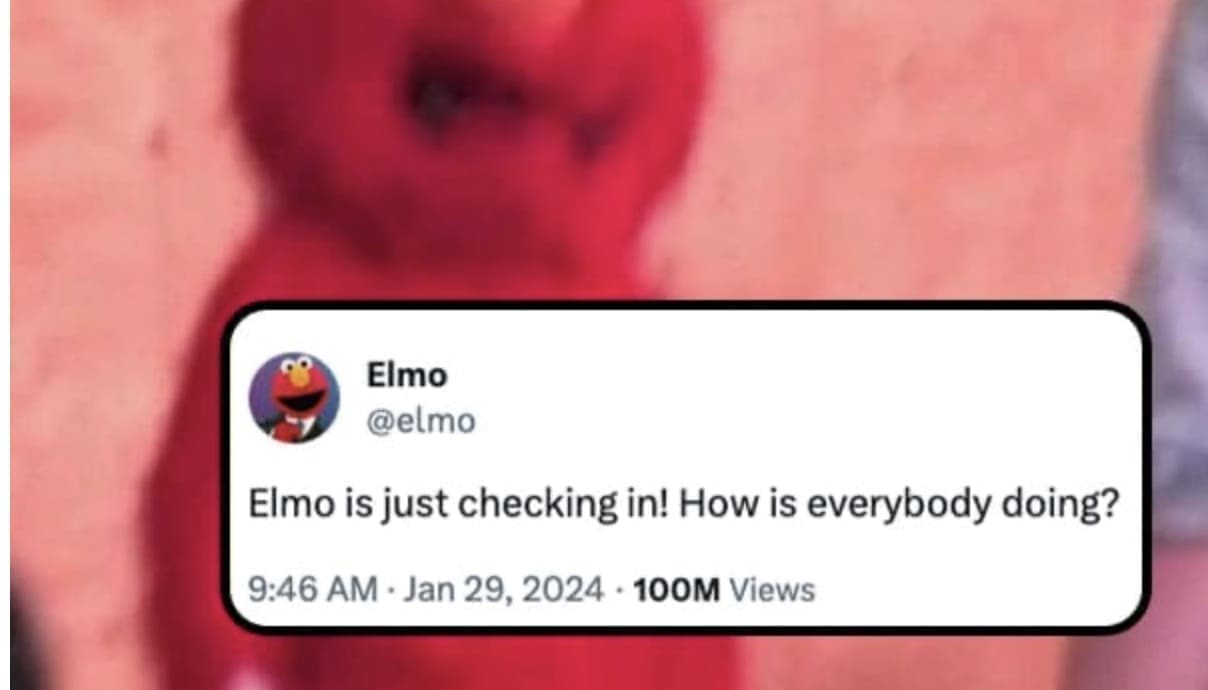Click the bold 100M view count
The image size is (1208, 690).
coord(677,590)
